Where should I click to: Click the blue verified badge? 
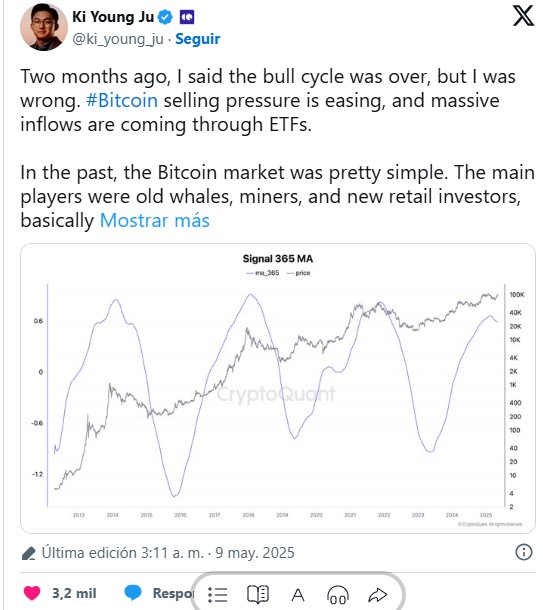pyautogui.click(x=165, y=17)
